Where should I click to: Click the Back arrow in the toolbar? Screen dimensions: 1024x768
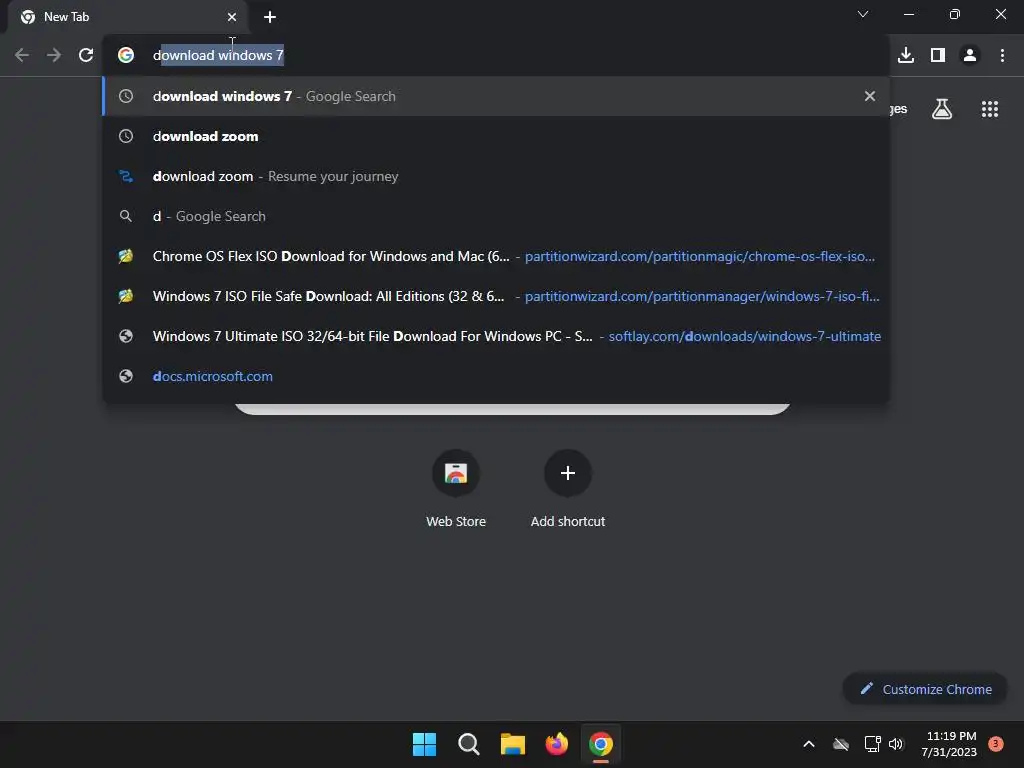pos(22,55)
